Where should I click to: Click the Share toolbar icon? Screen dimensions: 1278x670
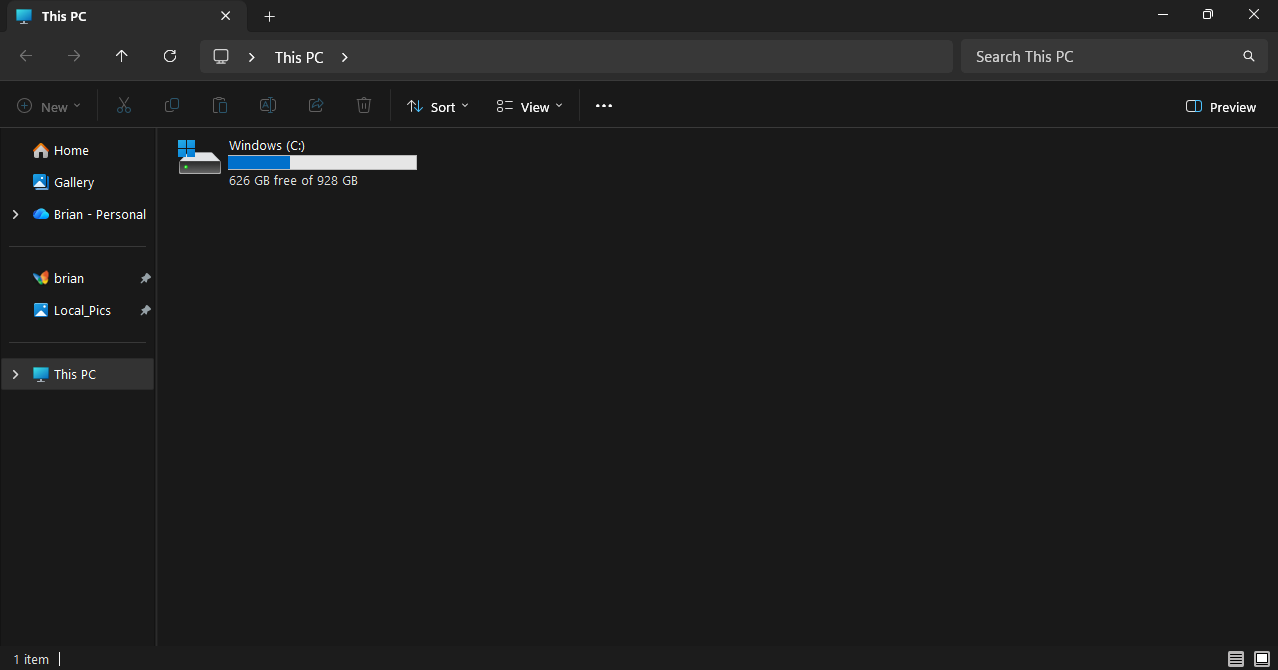point(316,106)
